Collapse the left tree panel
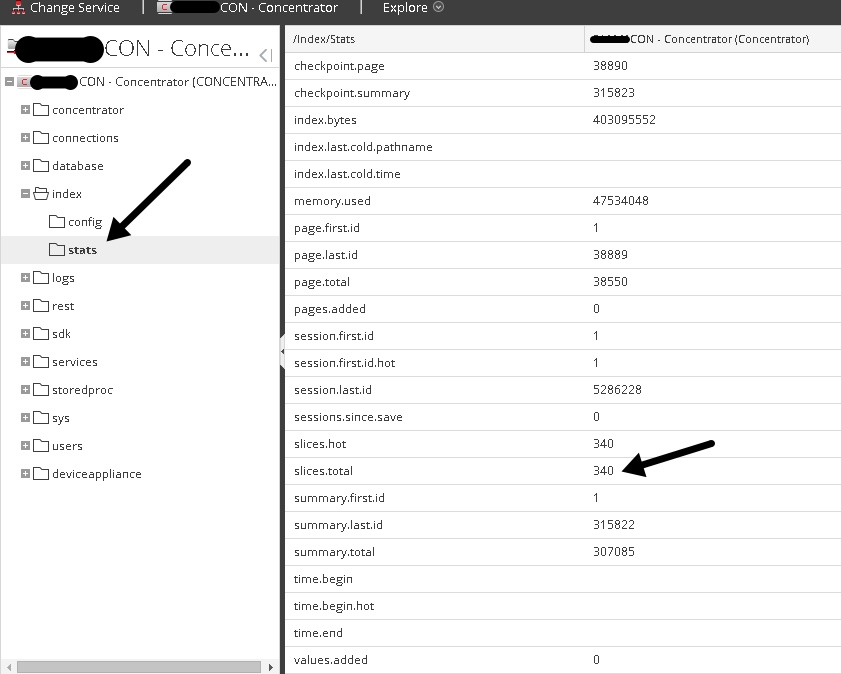841x674 pixels. [x=265, y=54]
